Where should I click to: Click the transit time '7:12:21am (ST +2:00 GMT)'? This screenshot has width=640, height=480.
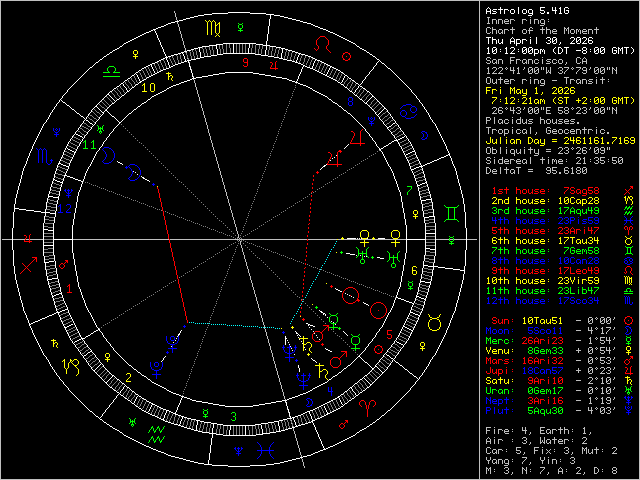tap(563, 101)
